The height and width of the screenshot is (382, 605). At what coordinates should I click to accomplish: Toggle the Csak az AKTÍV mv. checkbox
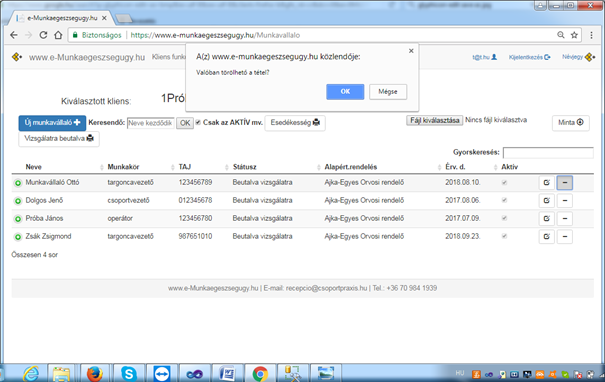(198, 122)
